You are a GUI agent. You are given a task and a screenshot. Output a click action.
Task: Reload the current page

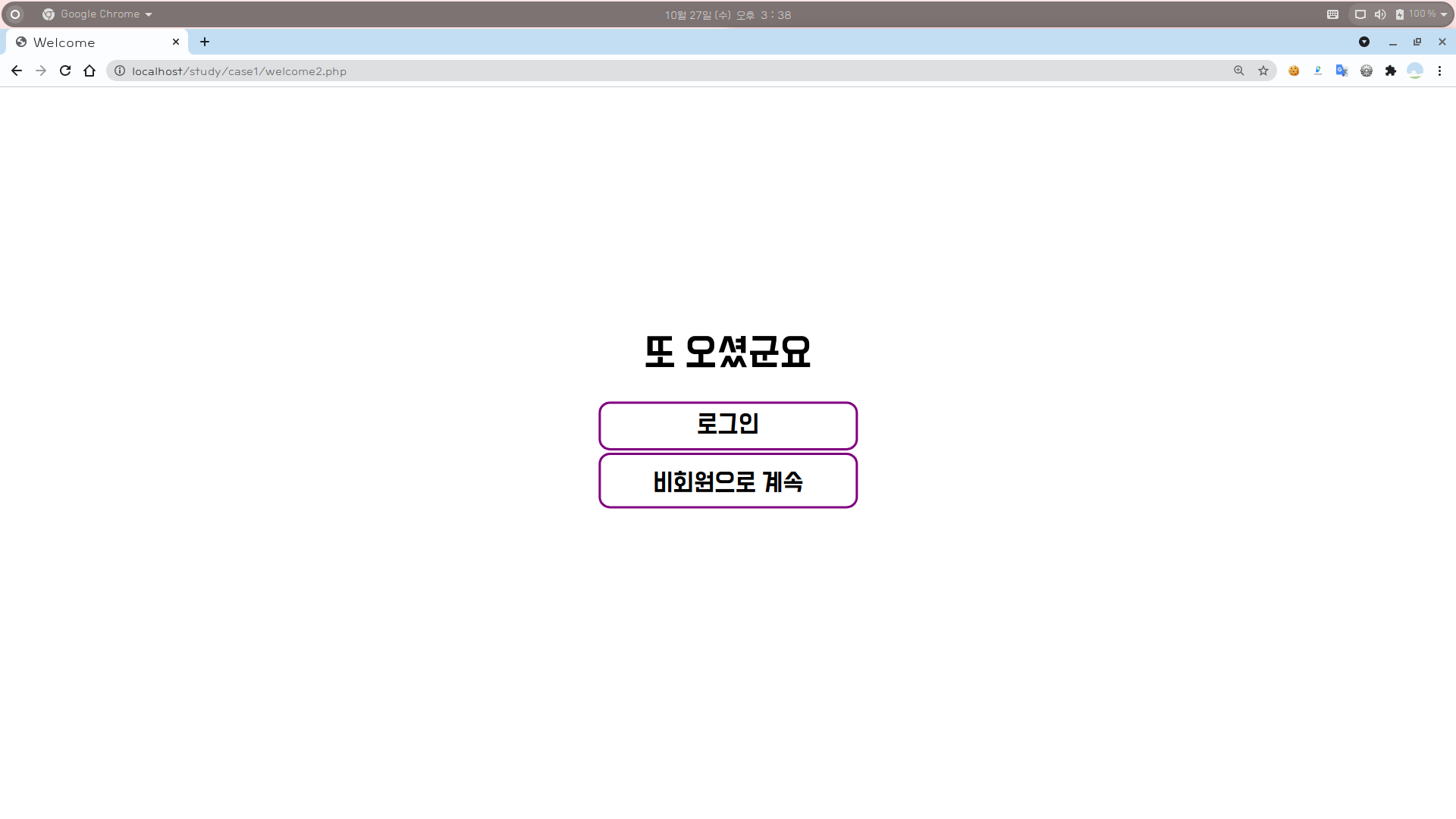[65, 71]
